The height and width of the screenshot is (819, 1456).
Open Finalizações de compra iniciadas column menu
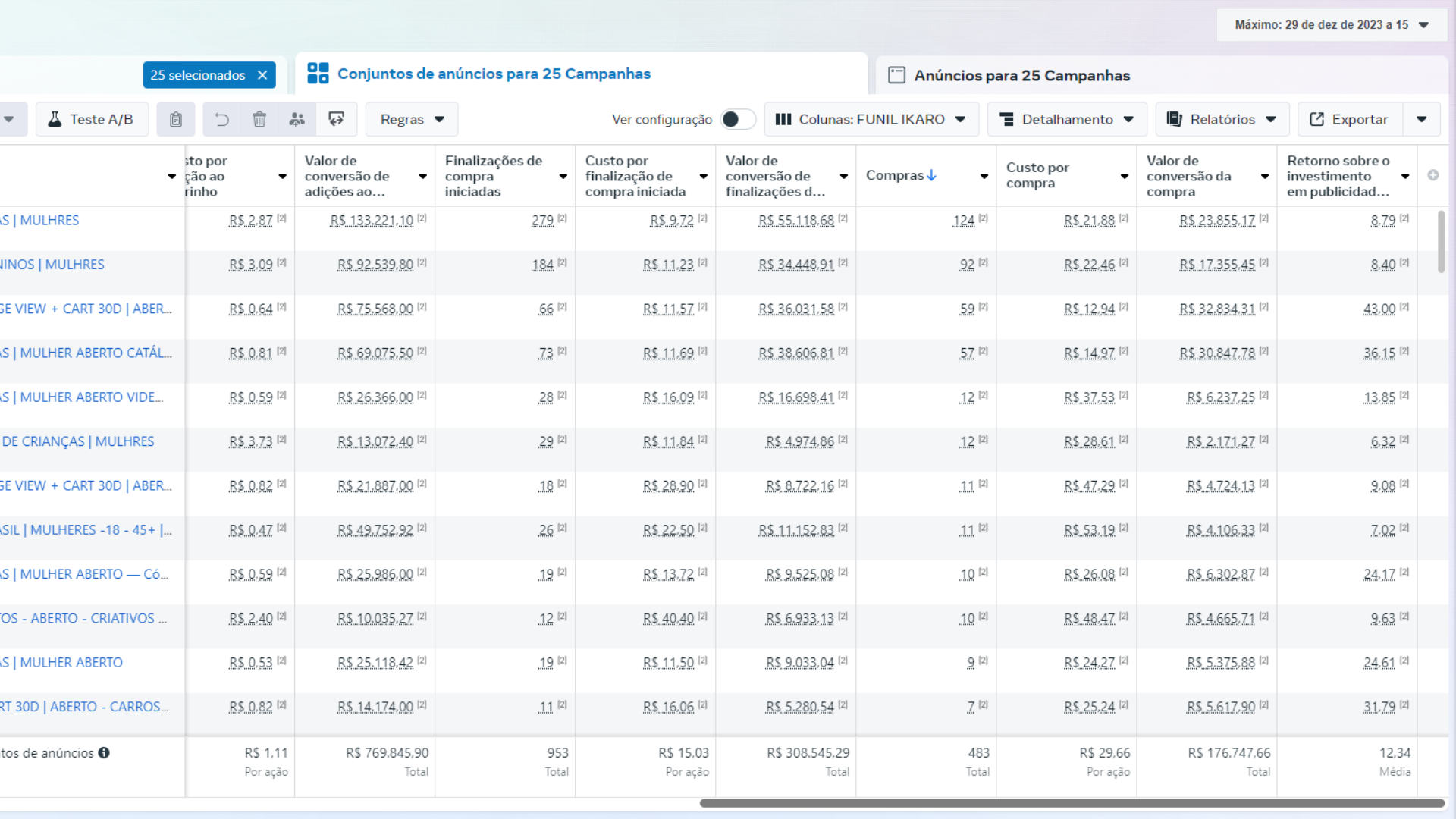563,176
